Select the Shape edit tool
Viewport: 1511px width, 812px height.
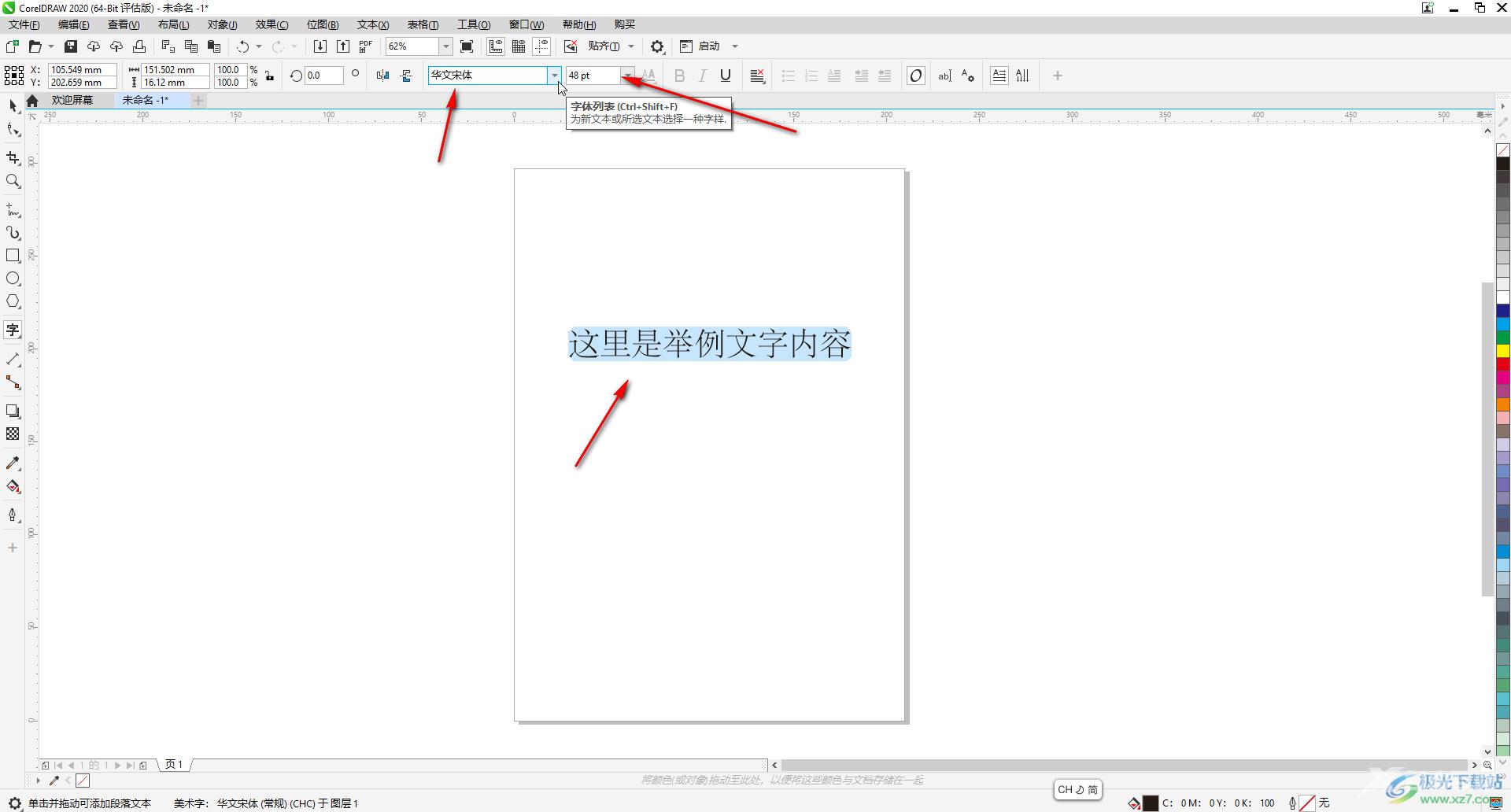tap(13, 130)
